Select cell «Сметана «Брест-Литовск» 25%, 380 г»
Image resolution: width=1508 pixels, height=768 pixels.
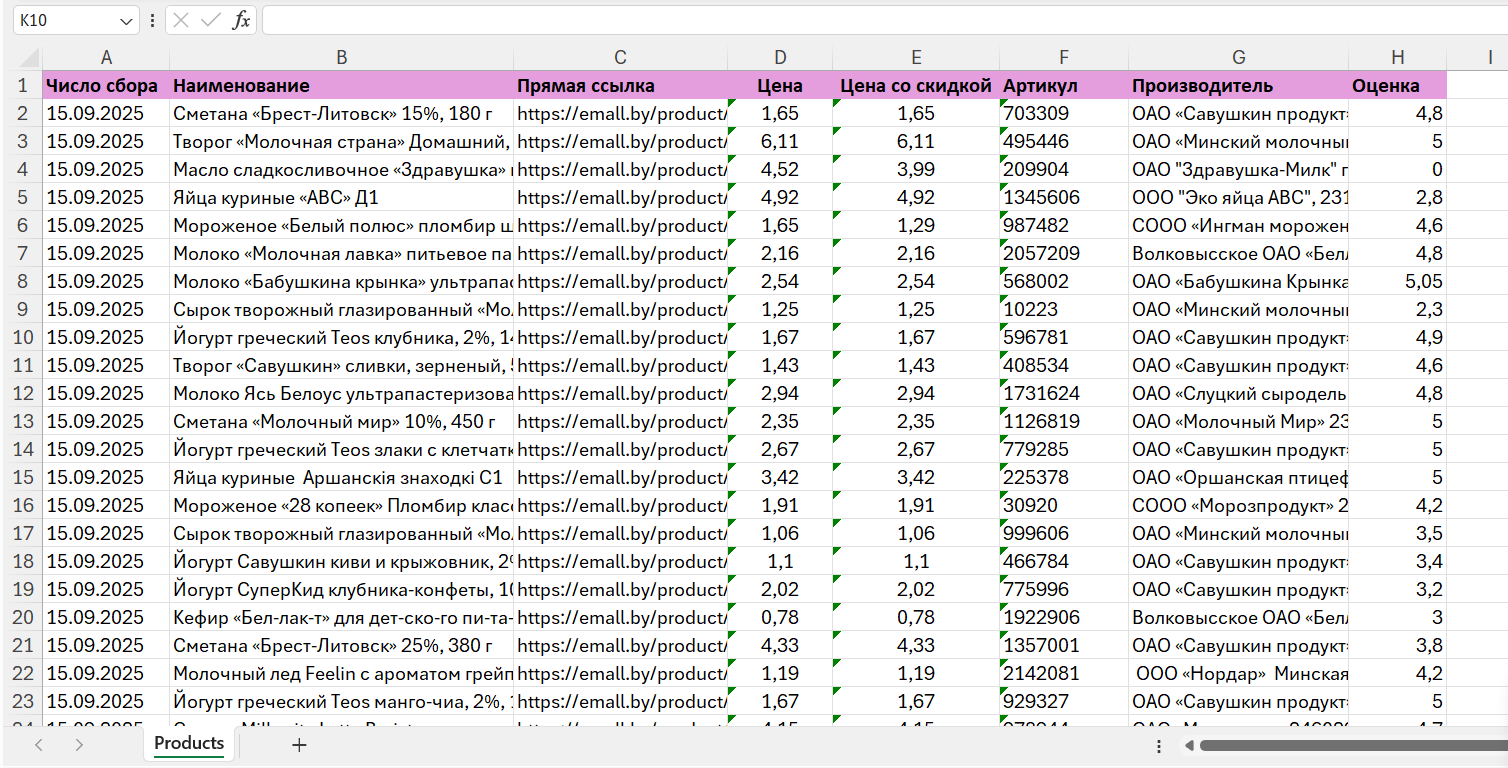click(x=342, y=645)
